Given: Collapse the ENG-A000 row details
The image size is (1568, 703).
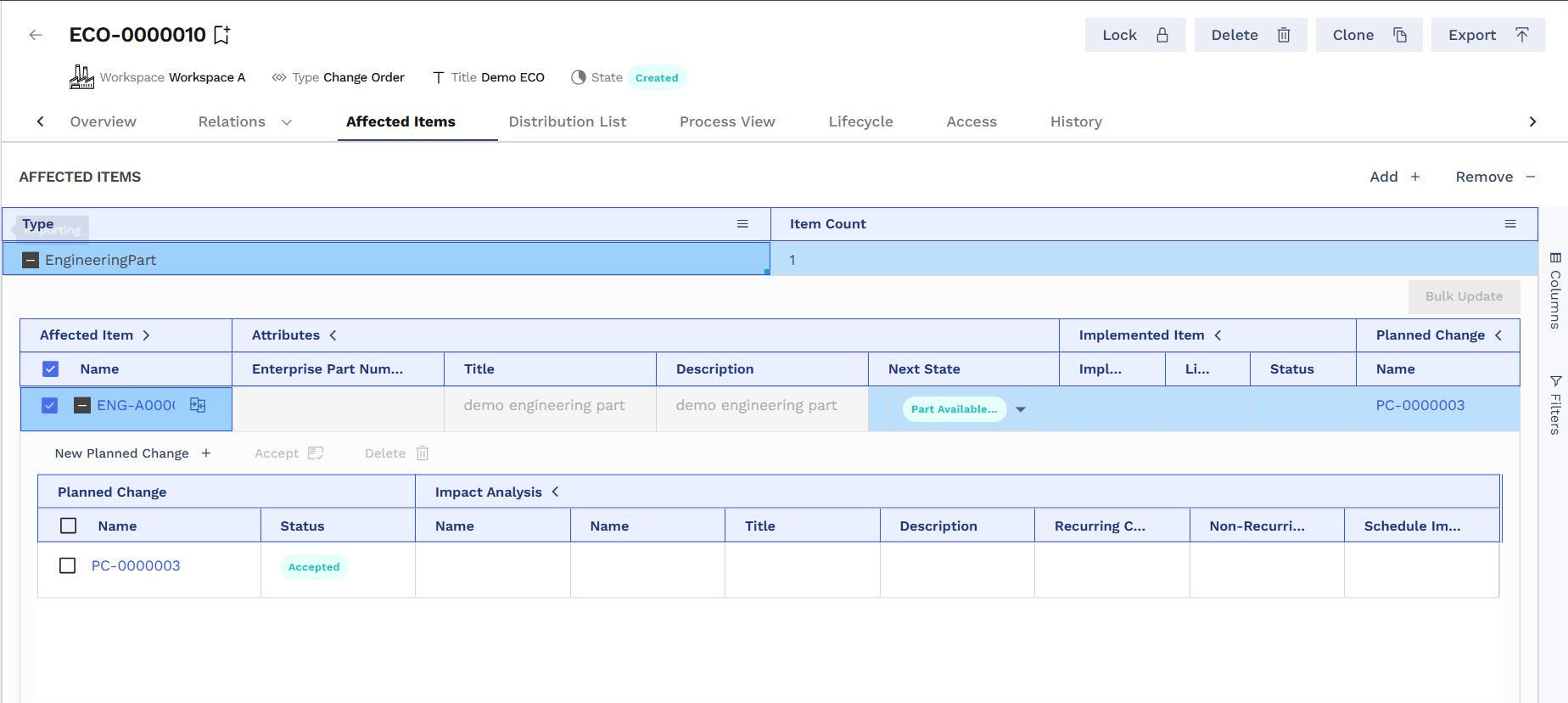Looking at the screenshot, I should point(82,406).
